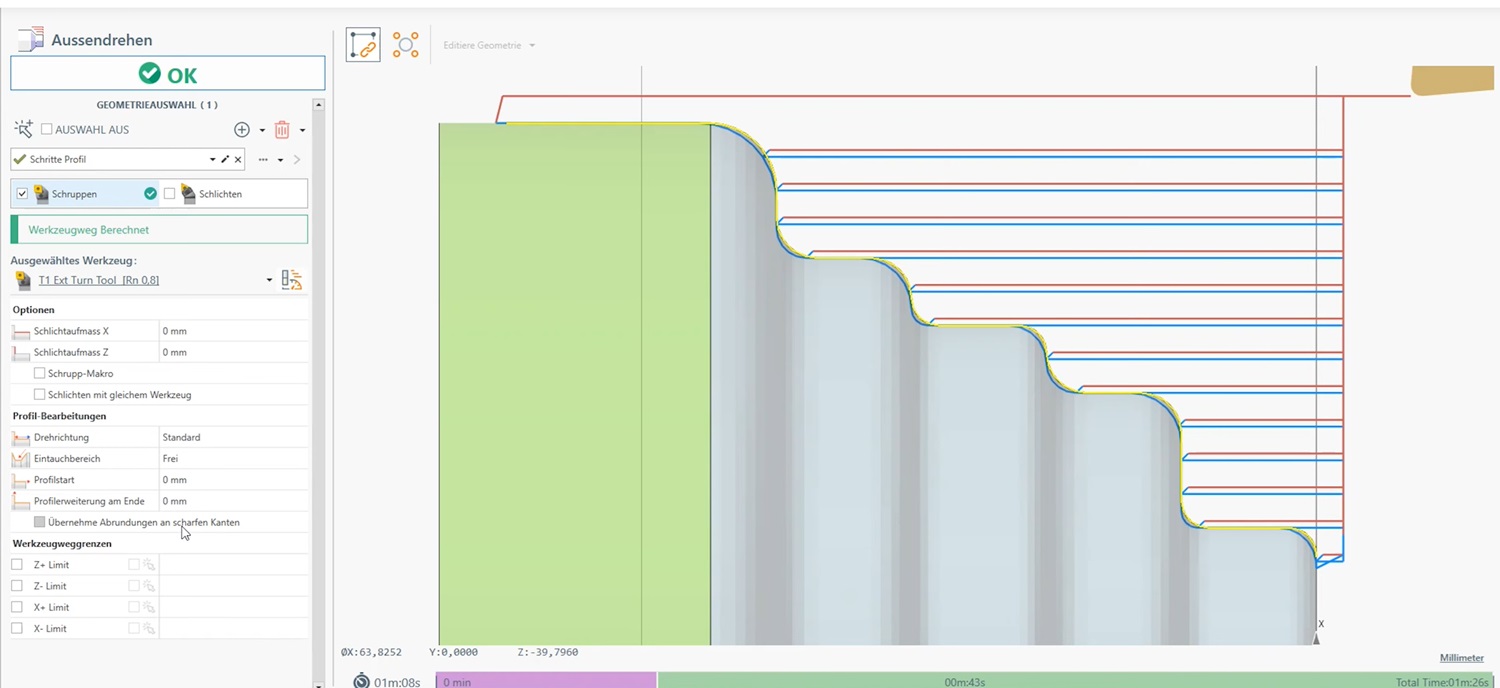Click the green OK button
1500x688 pixels.
(x=168, y=74)
